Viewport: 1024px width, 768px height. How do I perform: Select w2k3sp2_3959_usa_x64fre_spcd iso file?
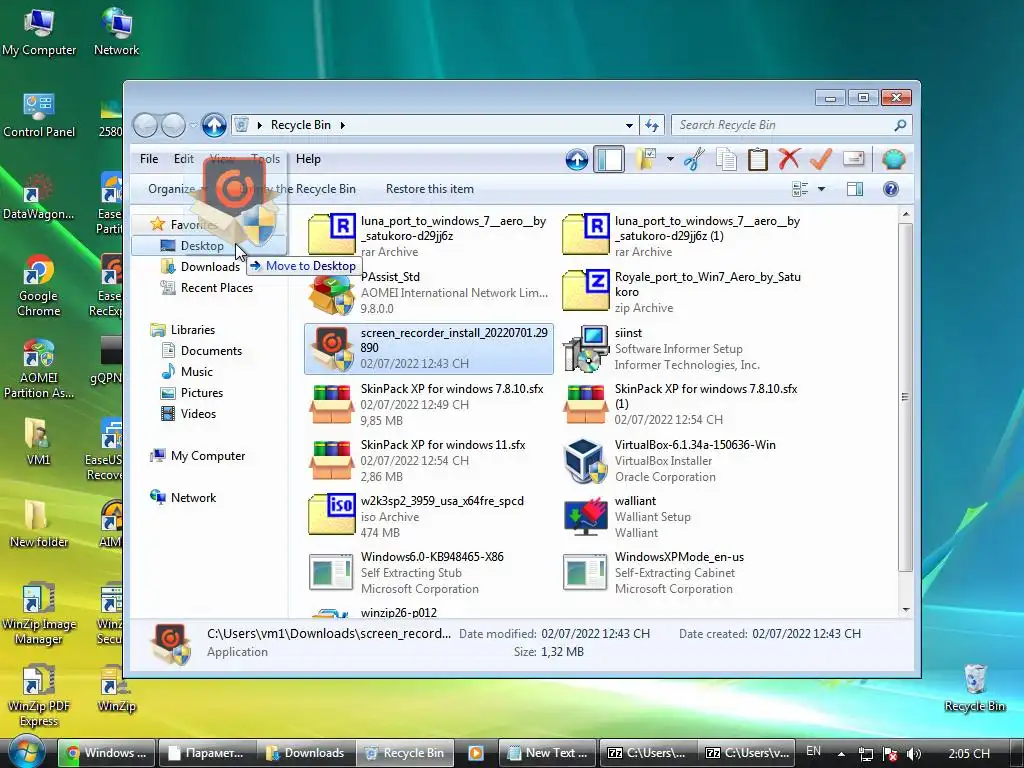coord(428,517)
